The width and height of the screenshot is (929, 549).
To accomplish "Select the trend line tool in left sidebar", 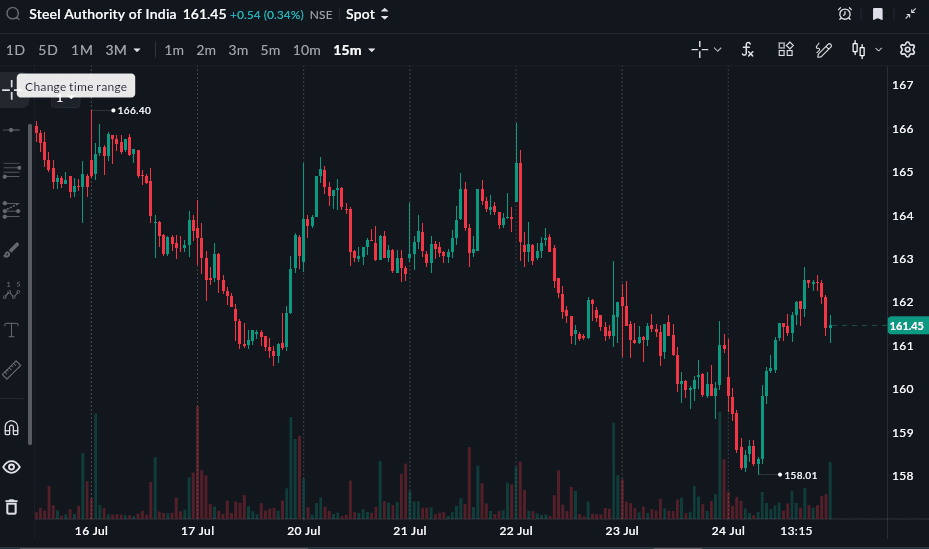I will [x=11, y=130].
